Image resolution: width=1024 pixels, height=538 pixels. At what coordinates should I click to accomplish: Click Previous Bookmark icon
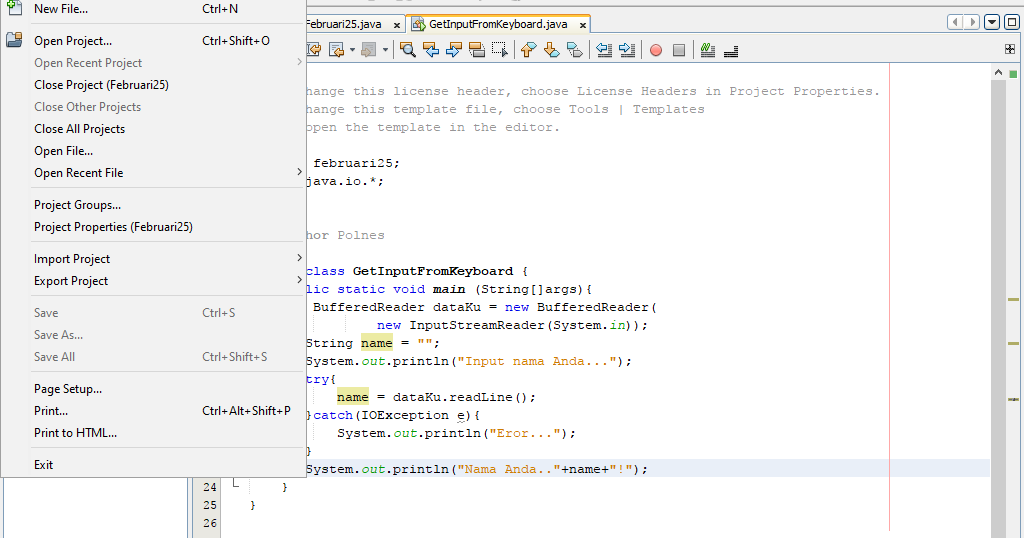[528, 50]
